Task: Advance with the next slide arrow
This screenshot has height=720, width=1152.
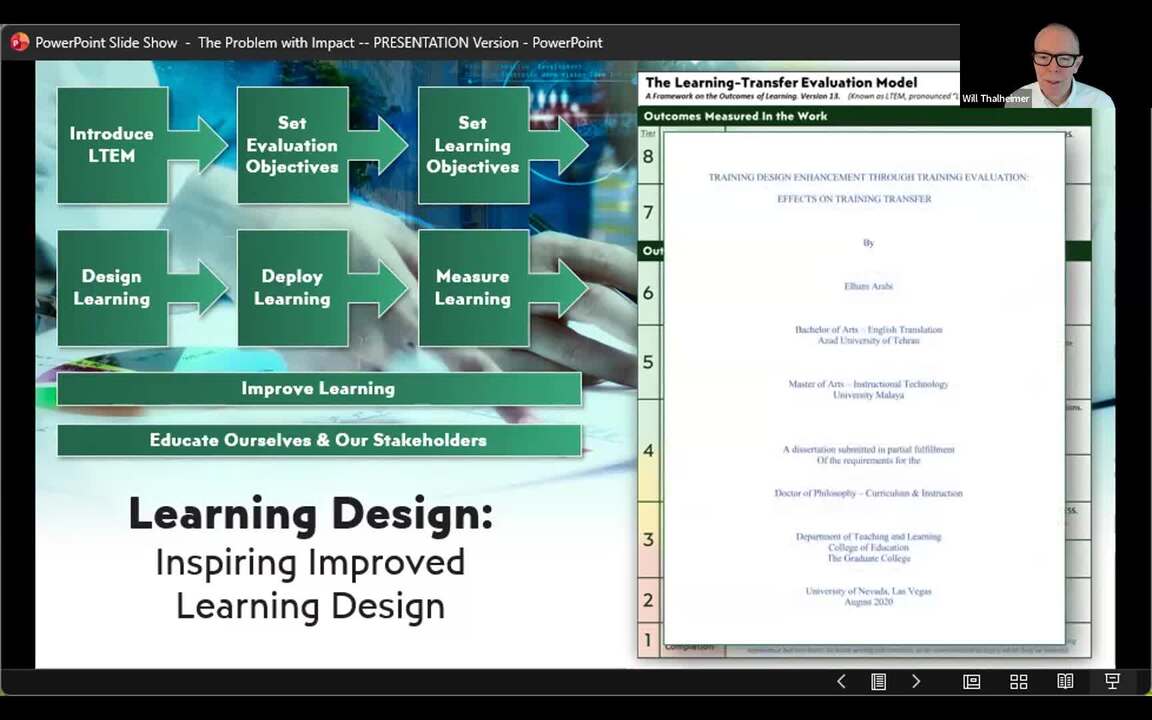Action: coord(915,681)
